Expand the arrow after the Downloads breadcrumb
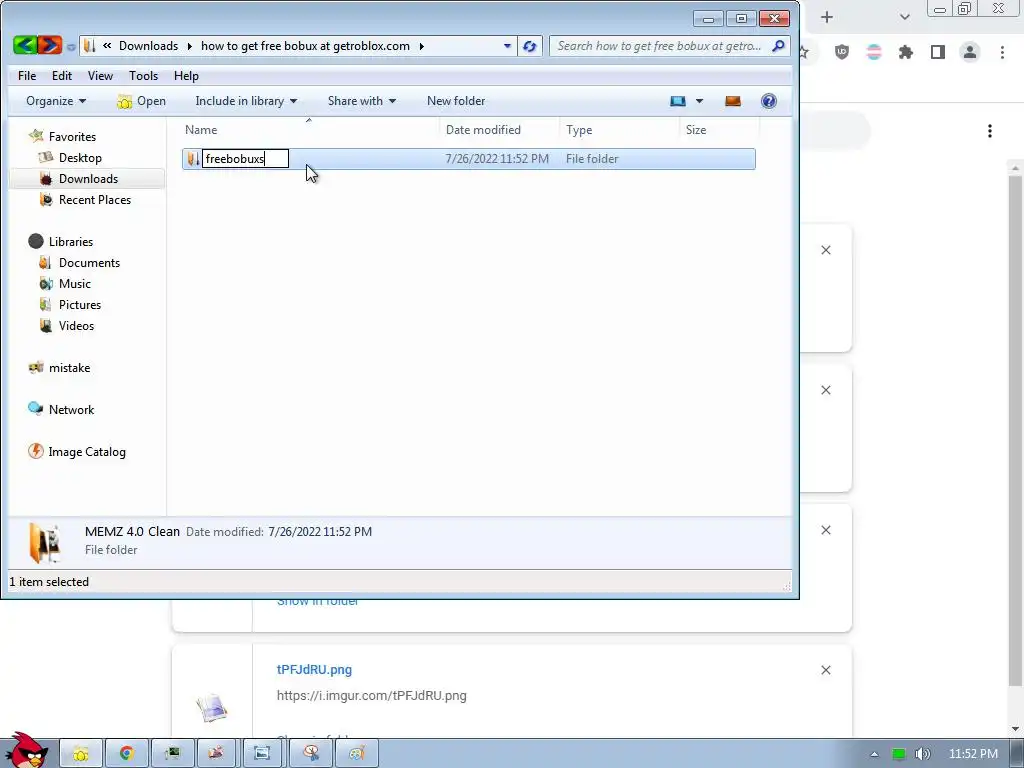The height and width of the screenshot is (768, 1024). tap(189, 46)
